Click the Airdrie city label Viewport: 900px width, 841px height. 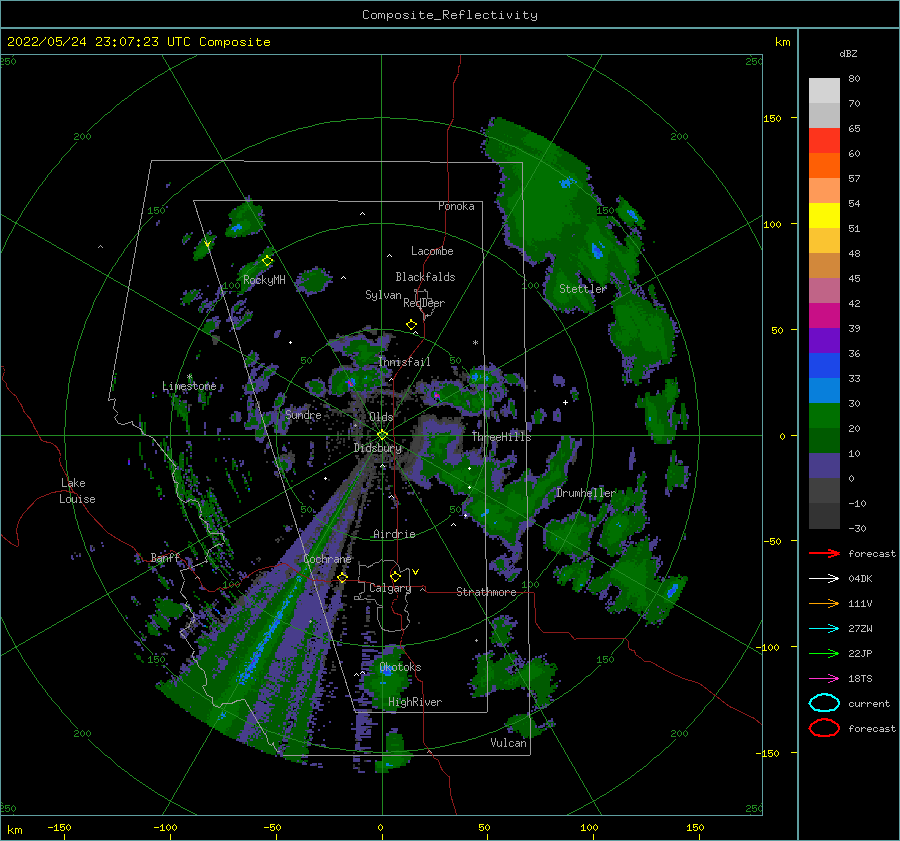point(394,534)
